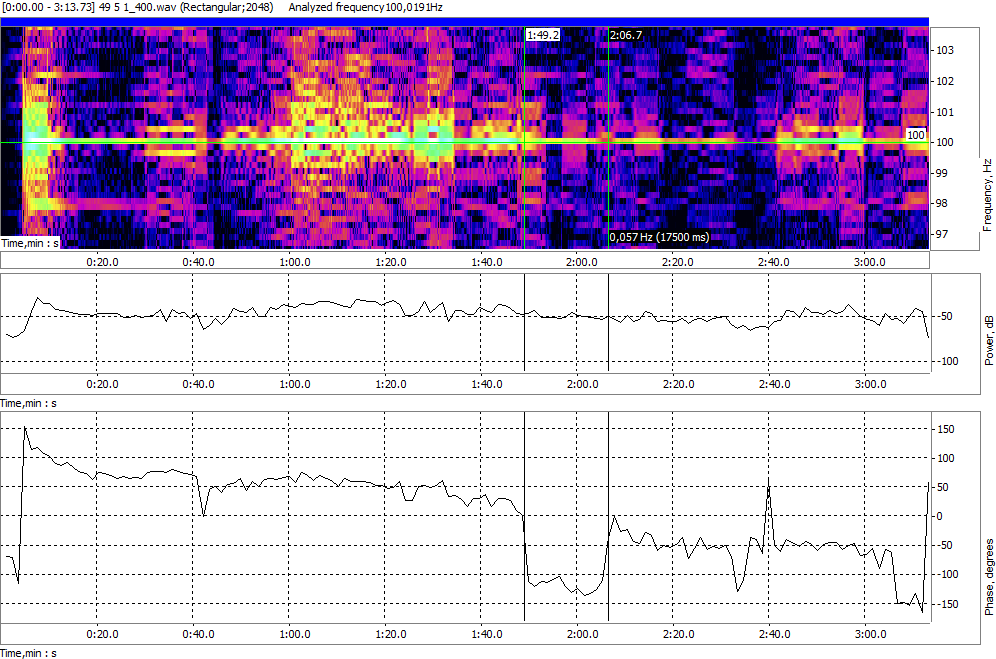Click the 103 Hz tick on frequency axis

pyautogui.click(x=945, y=50)
